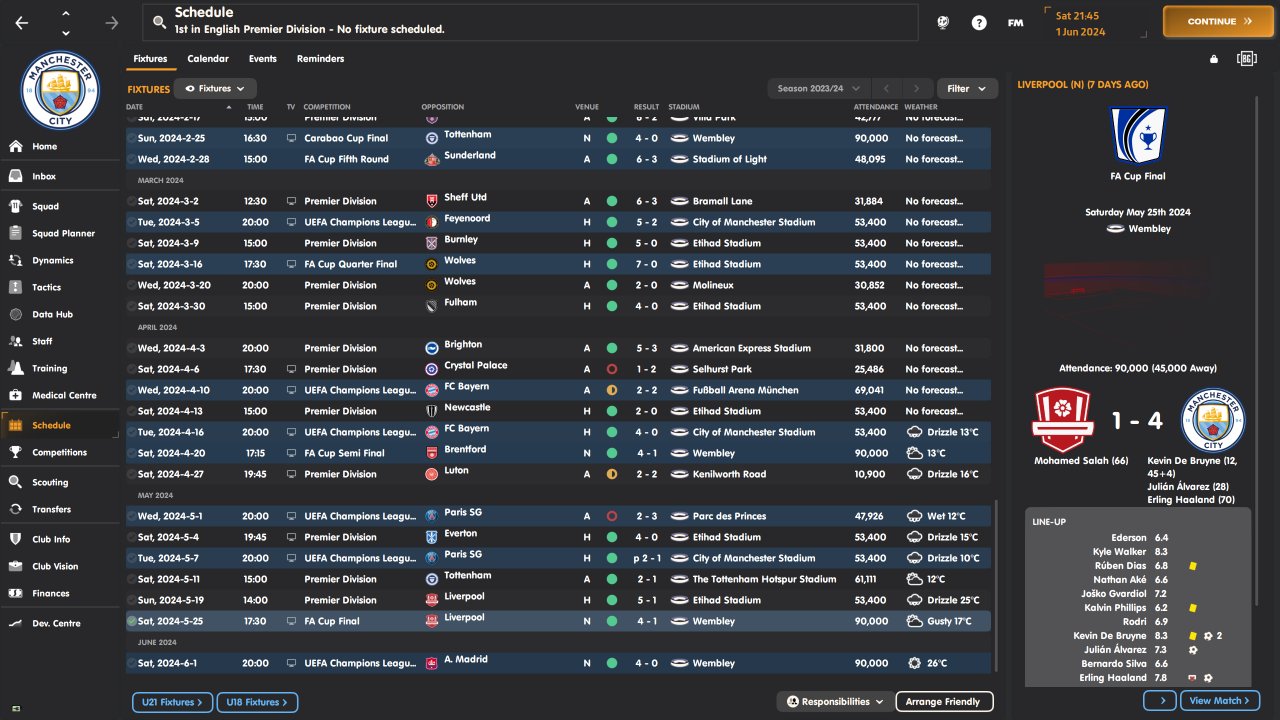Screen dimensions: 1280x720
Task: Open the Season 2023/24 dropdown
Action: coord(819,89)
